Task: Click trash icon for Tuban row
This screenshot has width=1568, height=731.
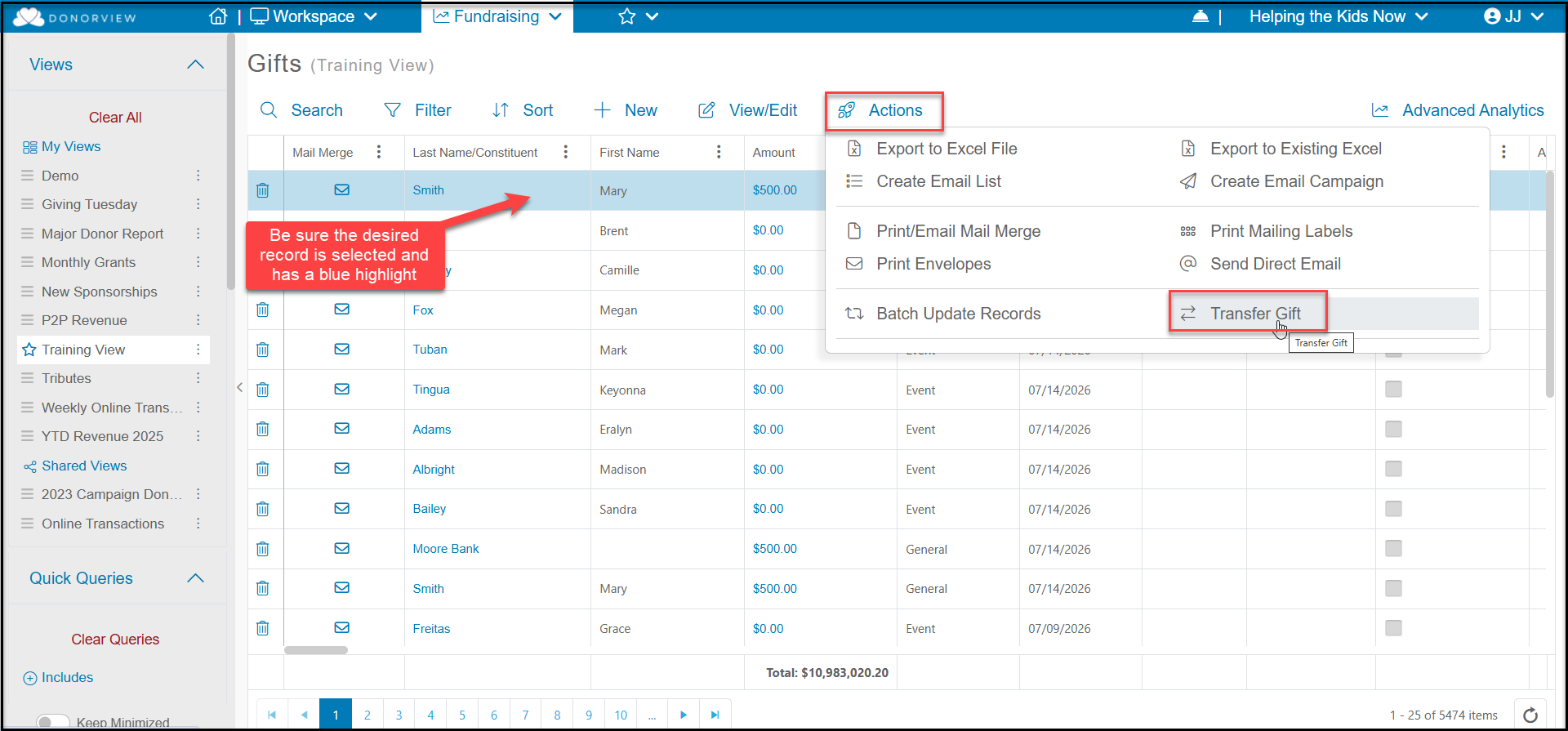Action: [x=263, y=350]
